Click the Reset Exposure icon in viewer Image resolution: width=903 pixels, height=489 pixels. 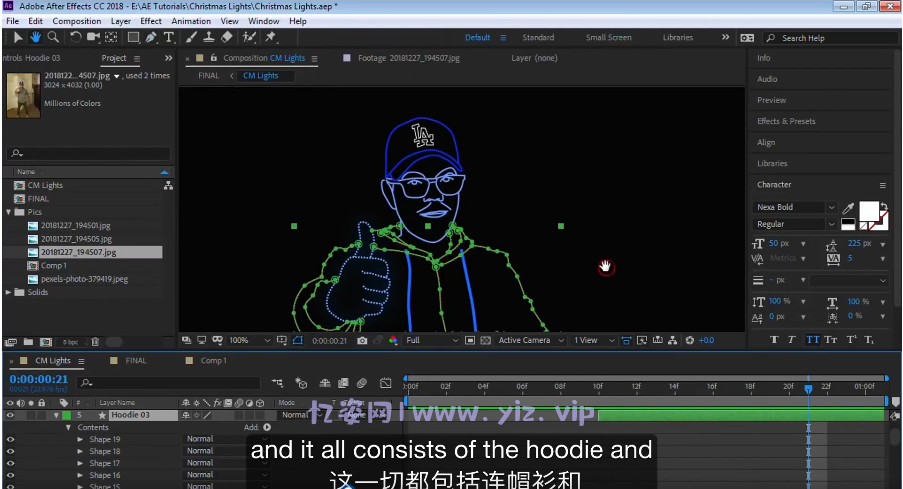click(689, 340)
